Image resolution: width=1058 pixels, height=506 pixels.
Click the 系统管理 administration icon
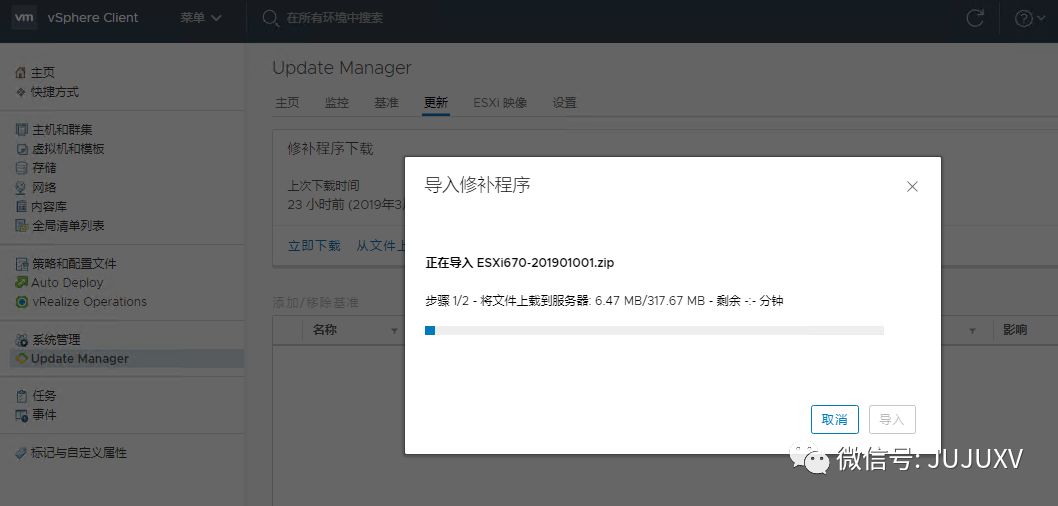coord(22,340)
